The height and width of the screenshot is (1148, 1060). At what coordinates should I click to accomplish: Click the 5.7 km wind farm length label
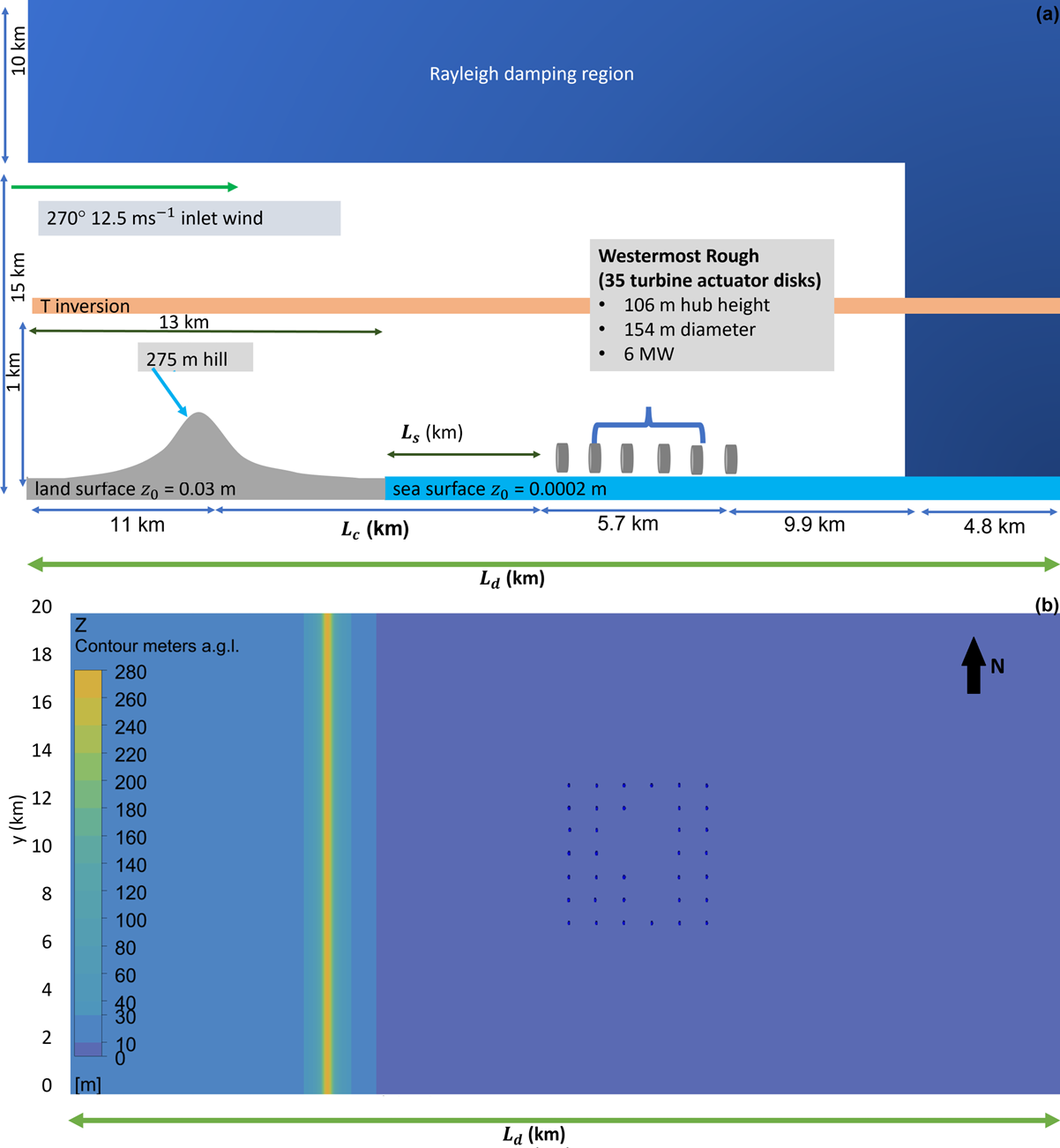pyautogui.click(x=627, y=524)
